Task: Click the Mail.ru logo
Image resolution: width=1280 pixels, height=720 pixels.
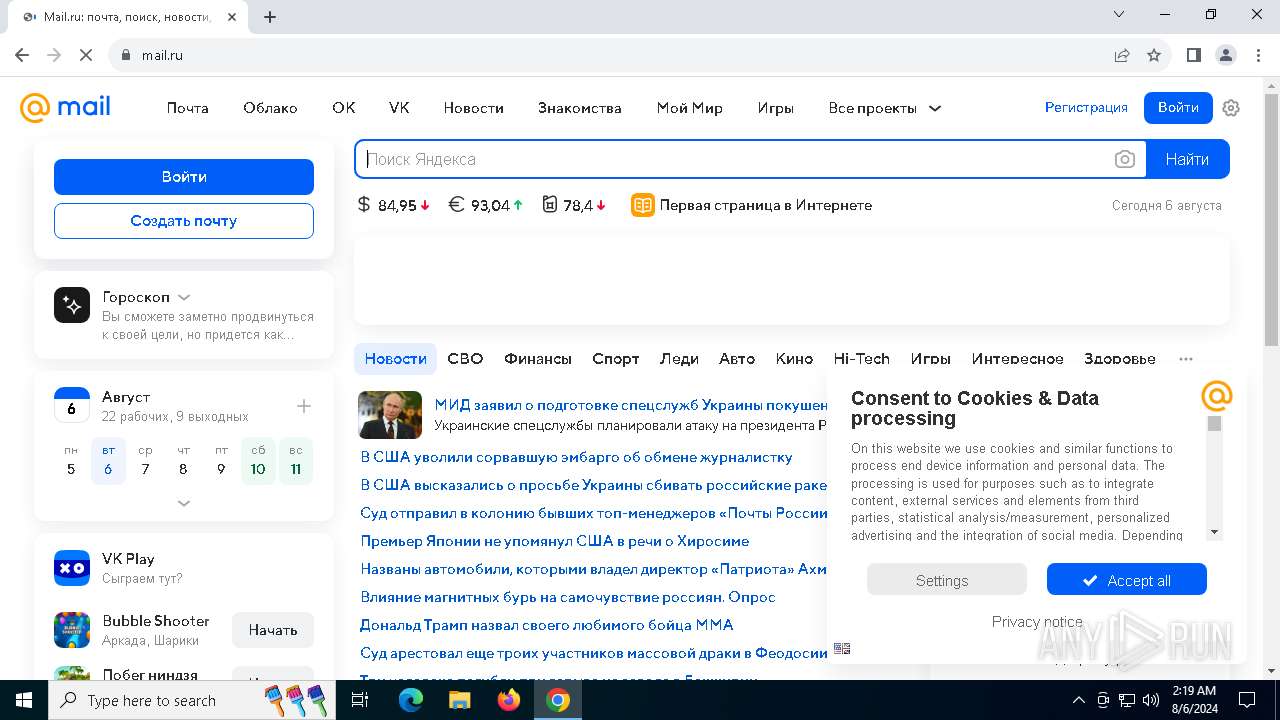Action: point(65,107)
